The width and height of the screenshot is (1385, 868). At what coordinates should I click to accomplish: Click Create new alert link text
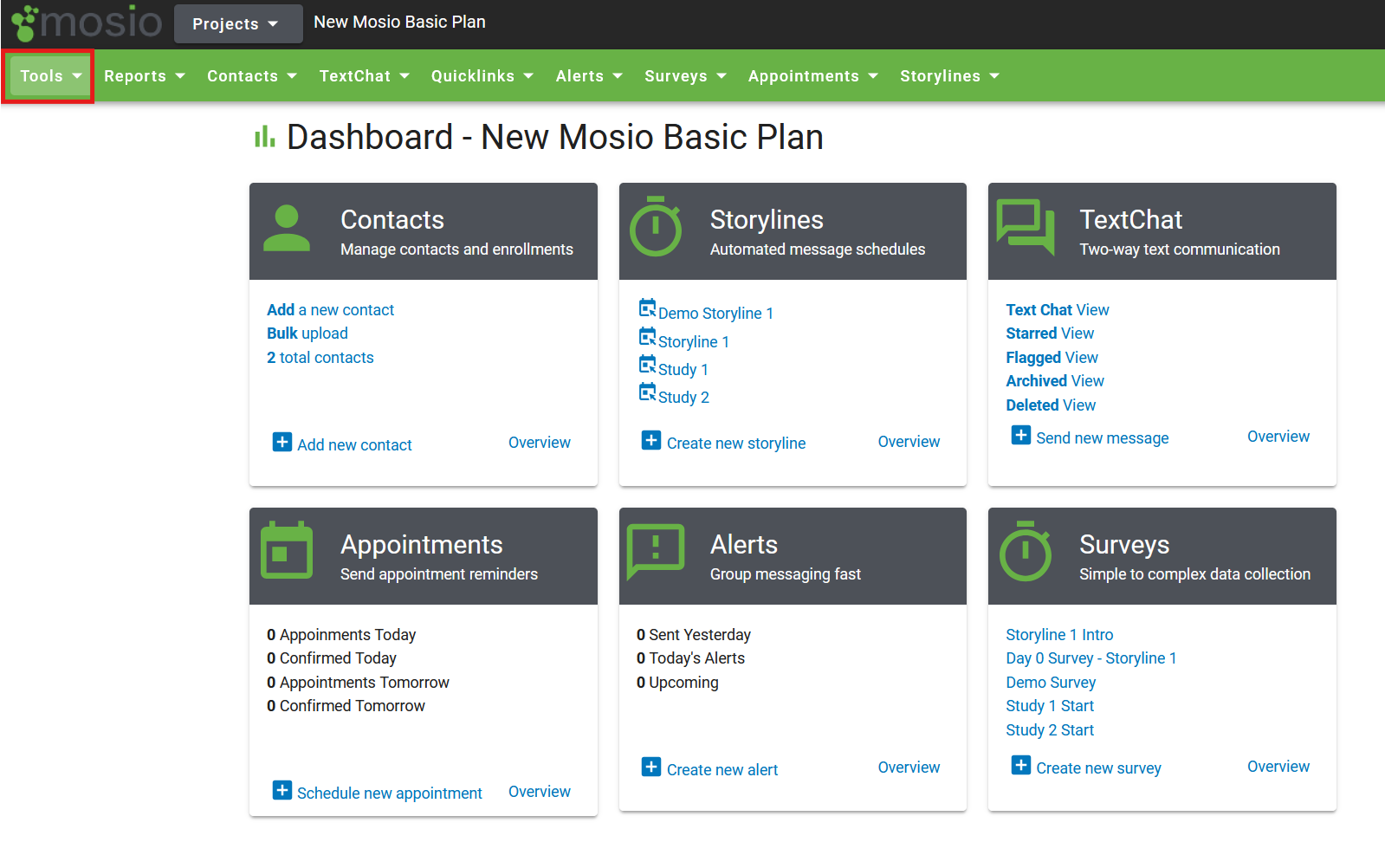pos(722,770)
